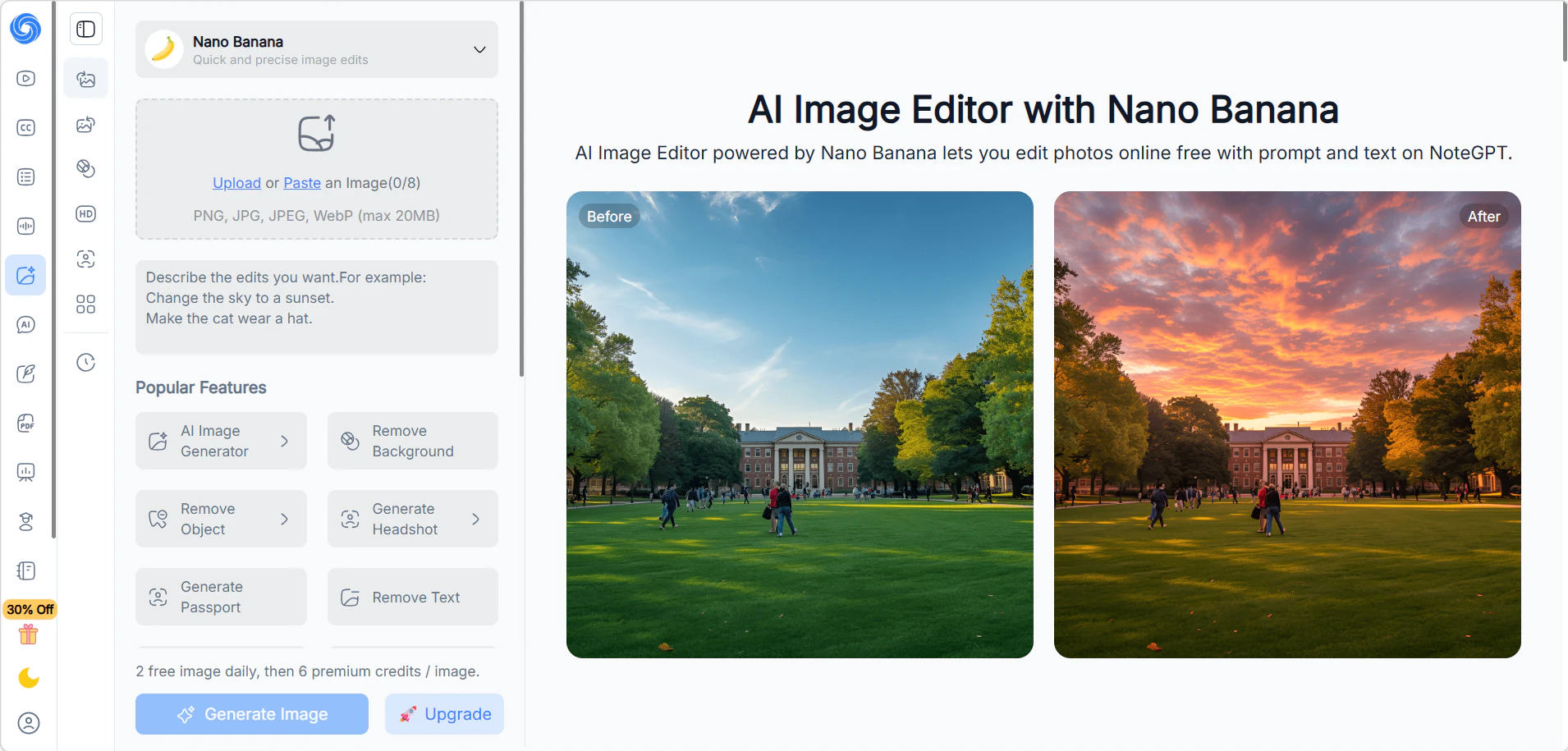Image resolution: width=1568 pixels, height=751 pixels.
Task: Click the edit description text field
Action: 316,307
